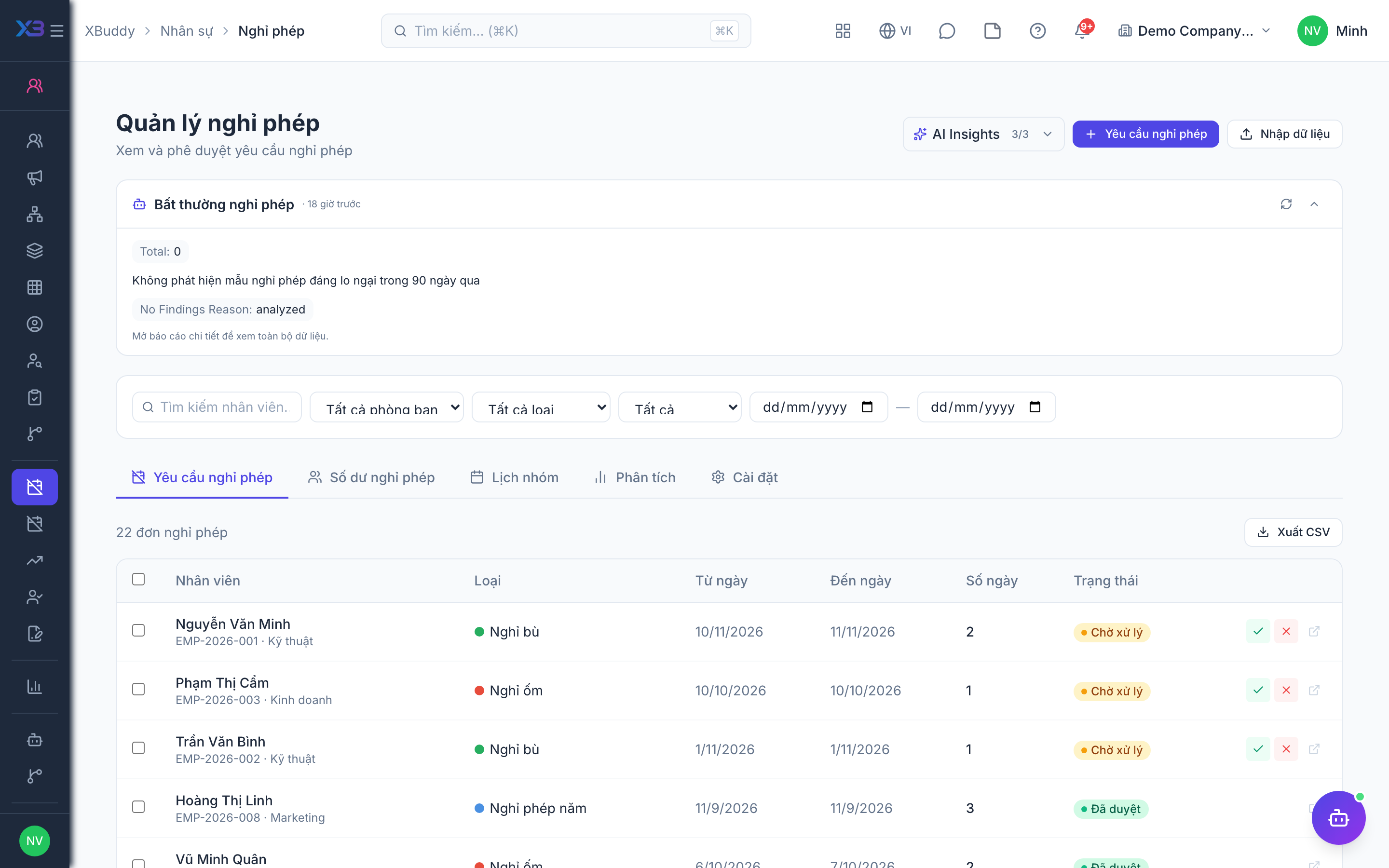Open the Tất cả loại dropdown
The height and width of the screenshot is (868, 1389).
541,407
